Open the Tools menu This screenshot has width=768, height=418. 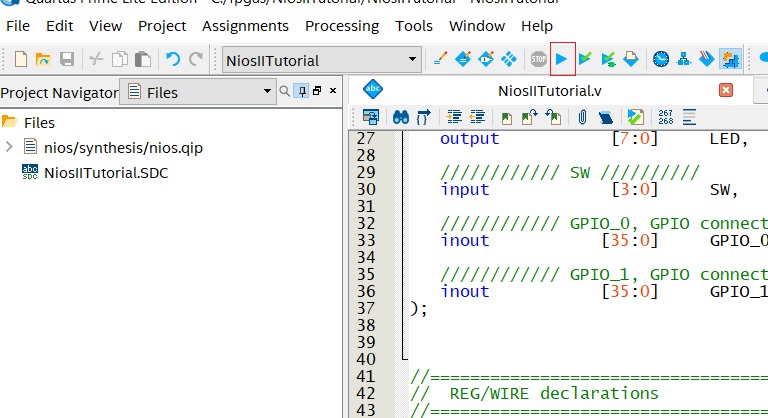pyautogui.click(x=414, y=26)
